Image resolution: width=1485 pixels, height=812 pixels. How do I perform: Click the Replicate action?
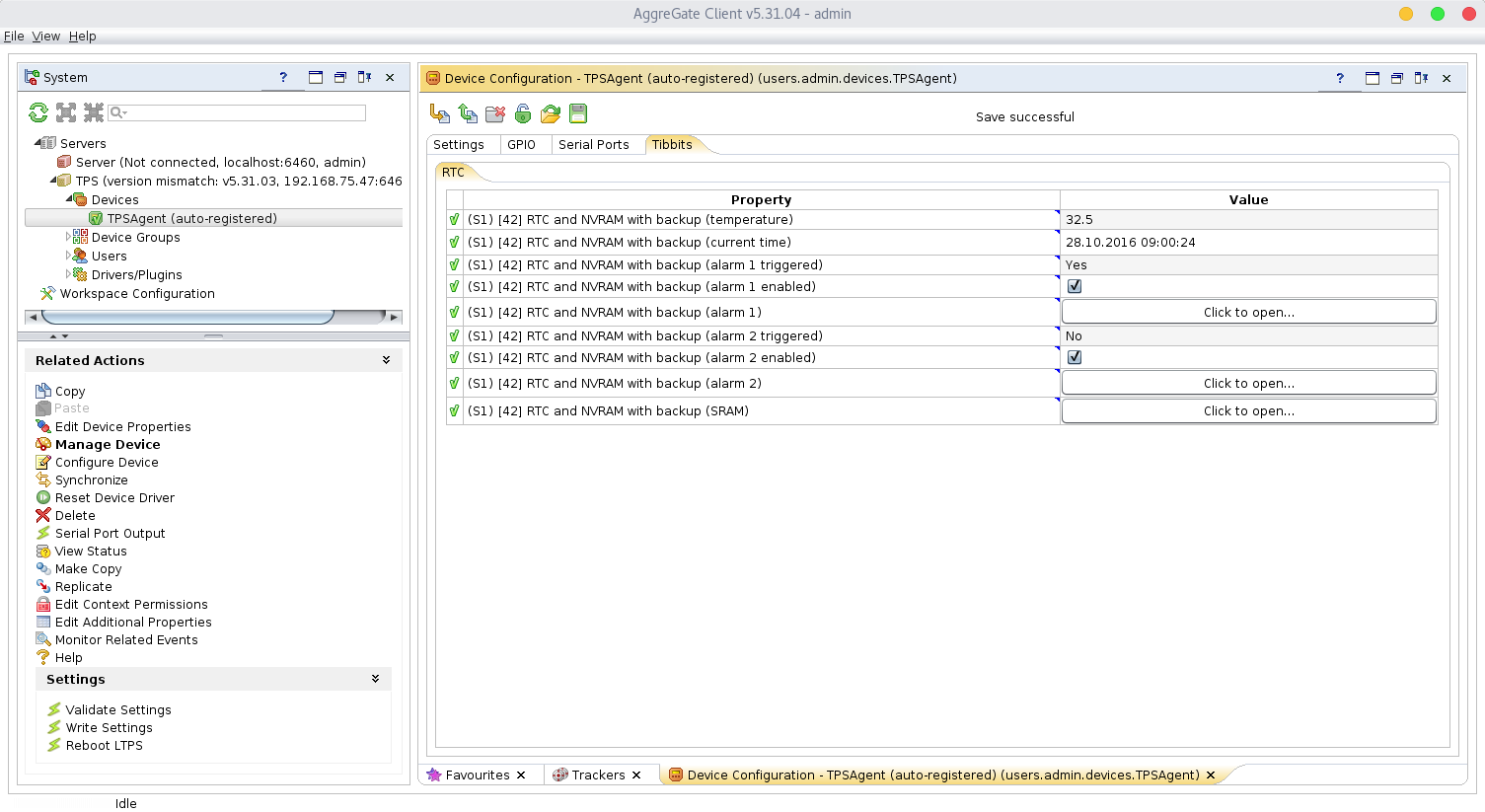click(74, 586)
